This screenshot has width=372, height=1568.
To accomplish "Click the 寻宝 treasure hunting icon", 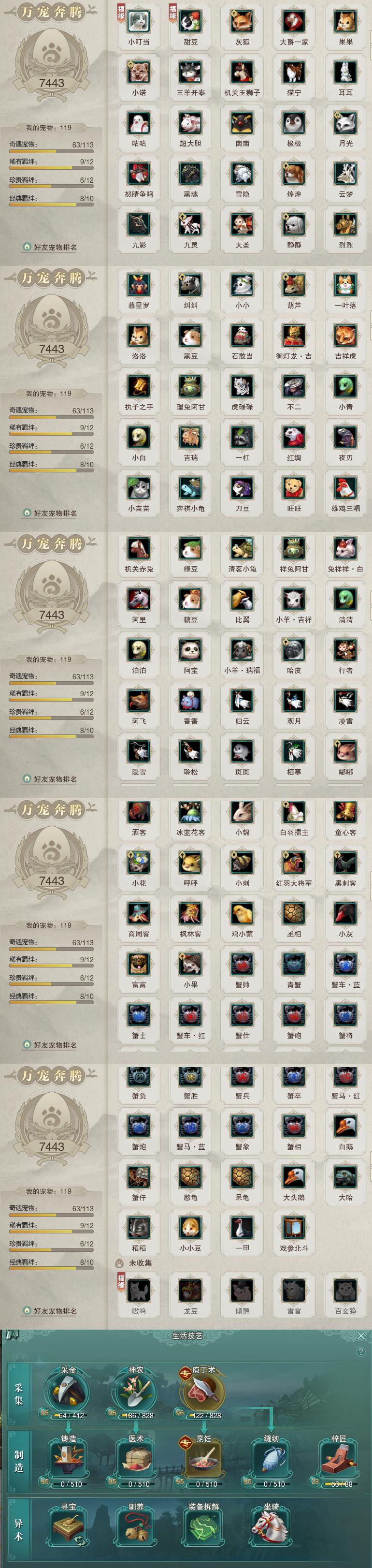I will [68, 1528].
